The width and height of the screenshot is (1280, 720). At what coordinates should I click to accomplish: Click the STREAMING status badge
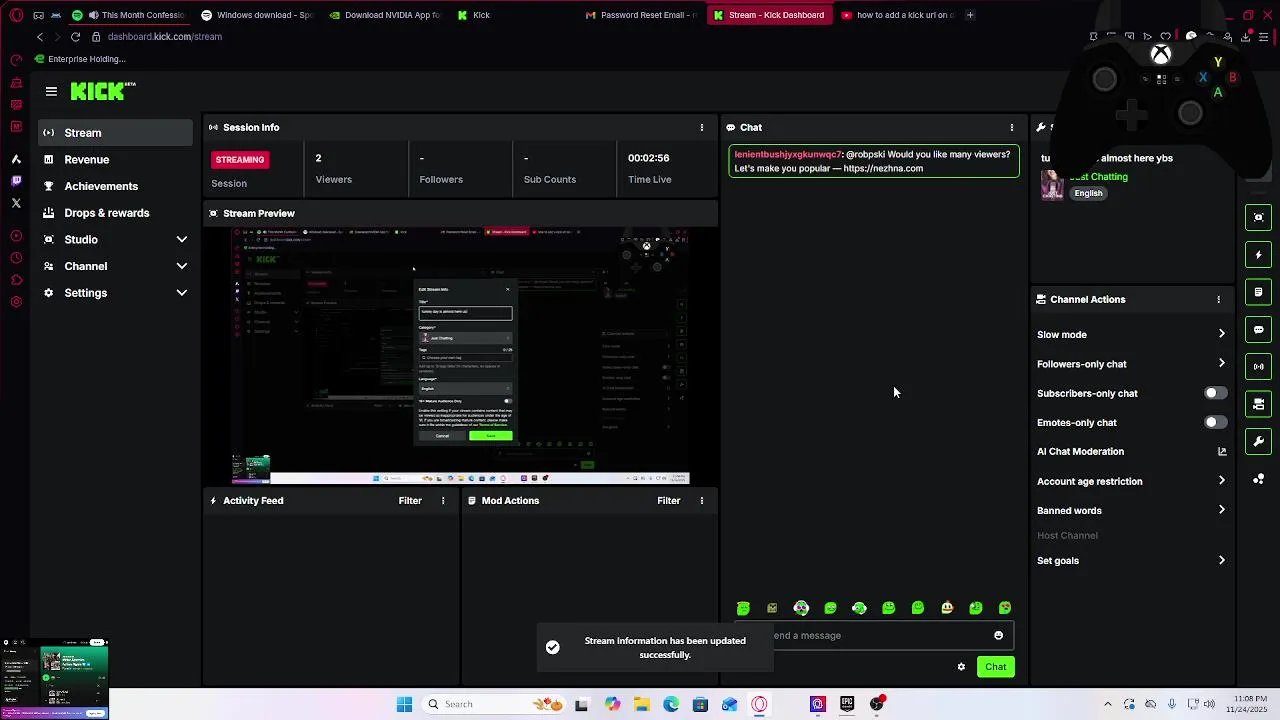point(240,160)
